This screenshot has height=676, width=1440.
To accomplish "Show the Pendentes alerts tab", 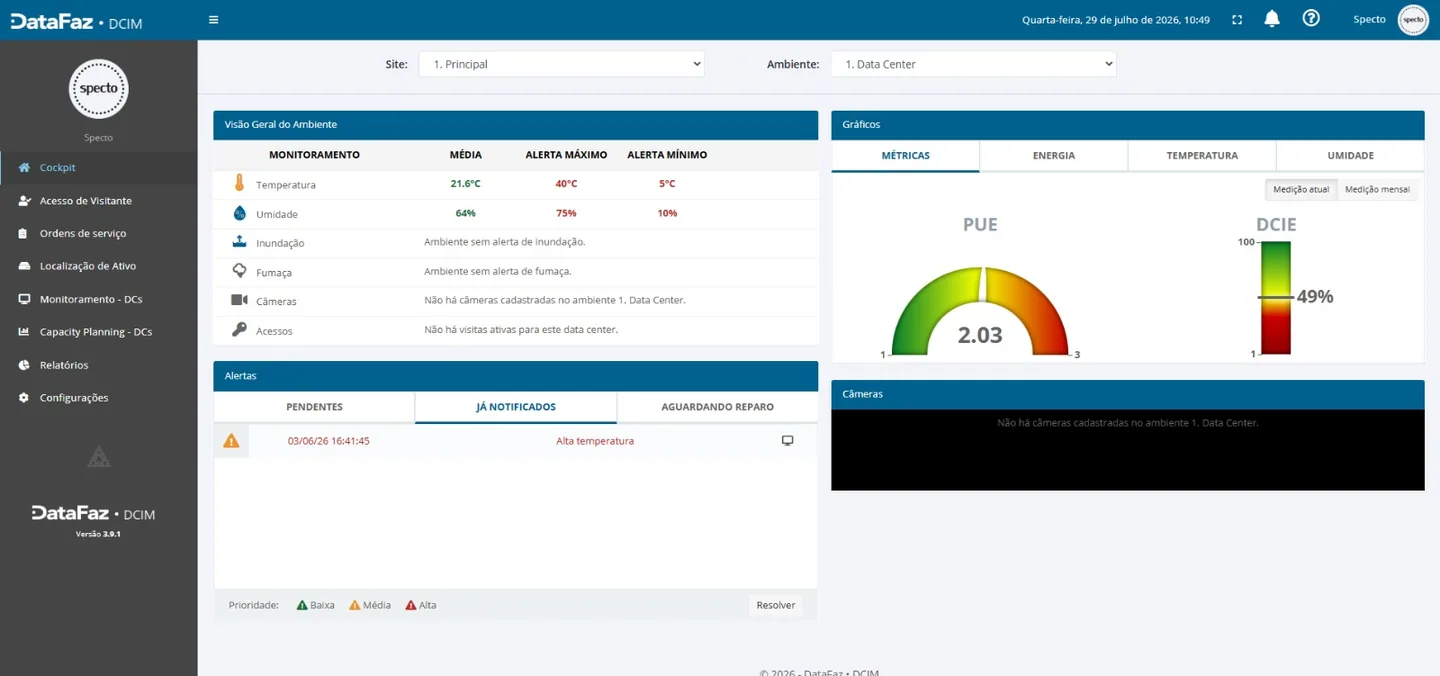I will (314, 407).
